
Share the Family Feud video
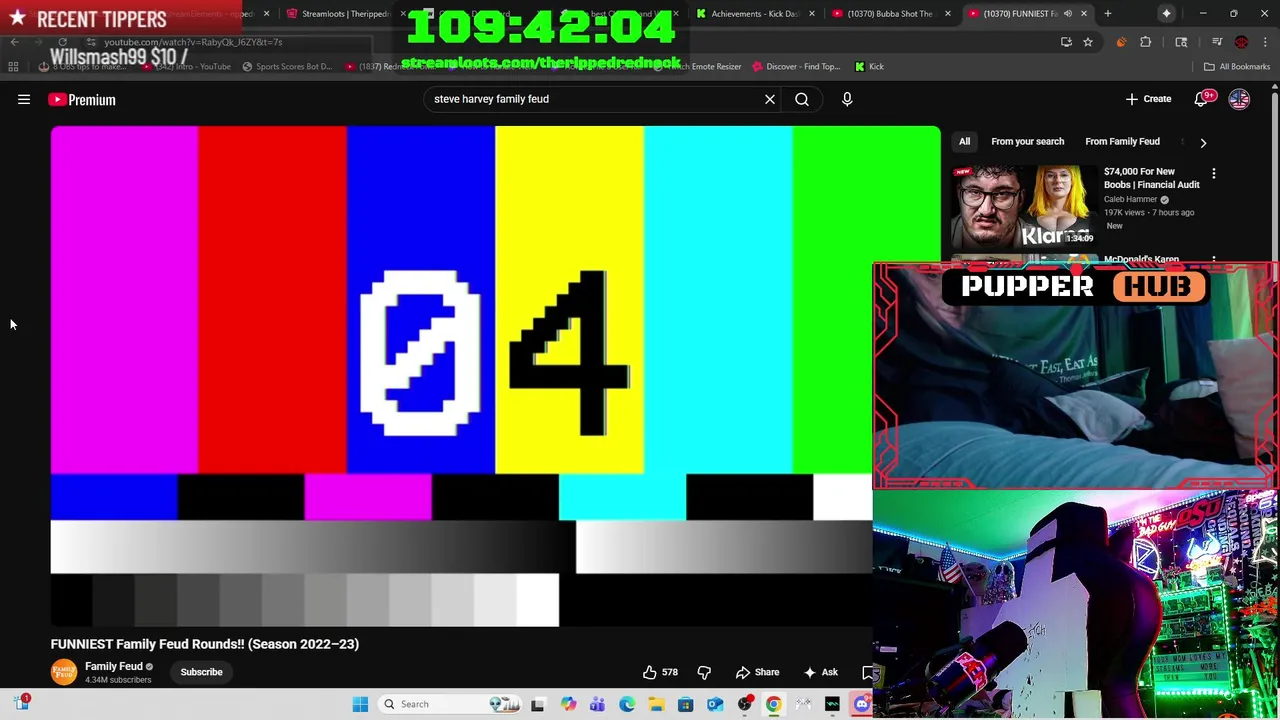click(757, 672)
